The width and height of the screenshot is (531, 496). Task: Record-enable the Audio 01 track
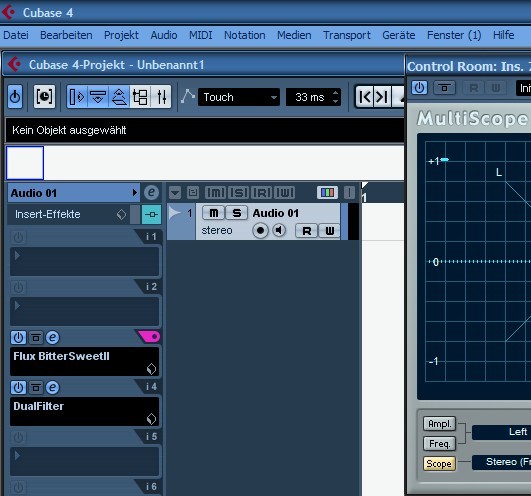tap(260, 230)
